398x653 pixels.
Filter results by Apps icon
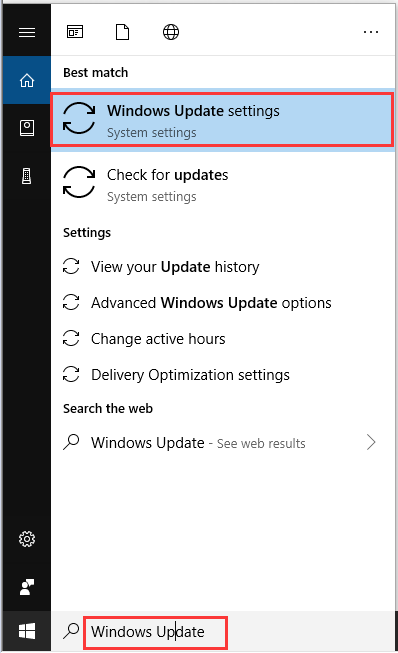(75, 32)
